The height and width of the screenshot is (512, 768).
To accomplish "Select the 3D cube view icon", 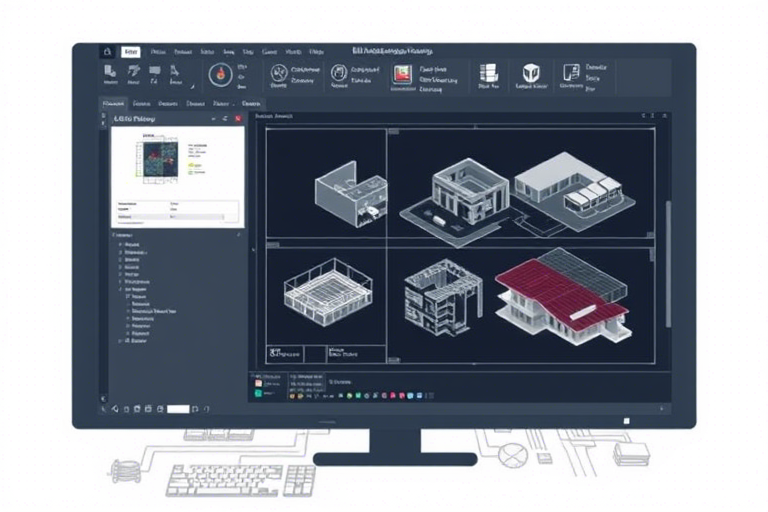I will coord(531,73).
